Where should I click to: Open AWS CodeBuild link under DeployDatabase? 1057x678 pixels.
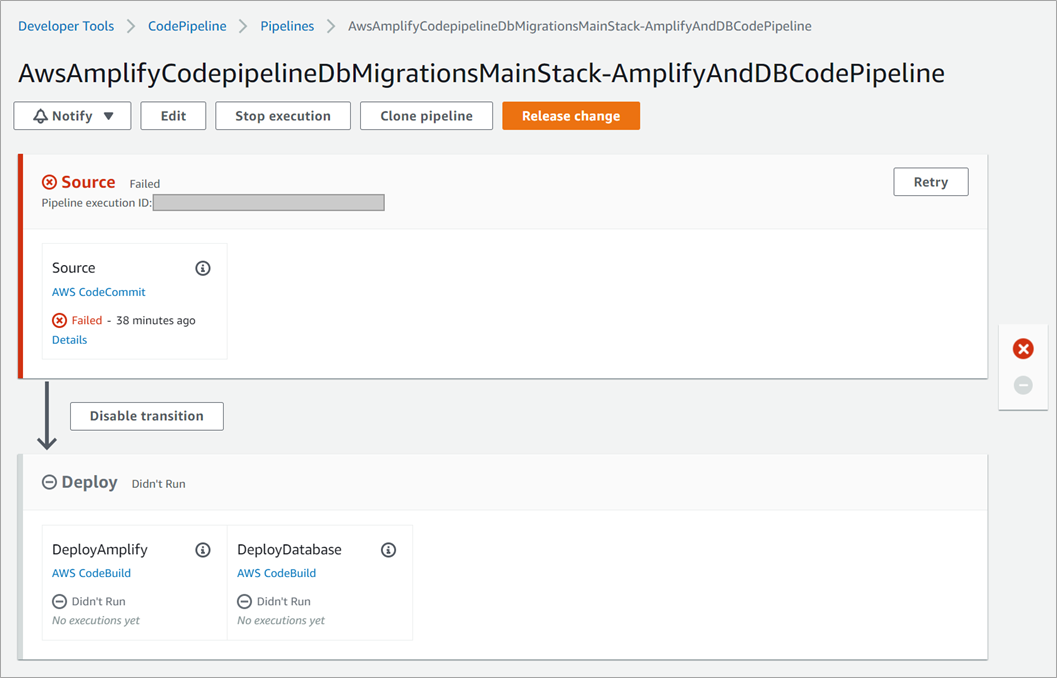tap(276, 573)
